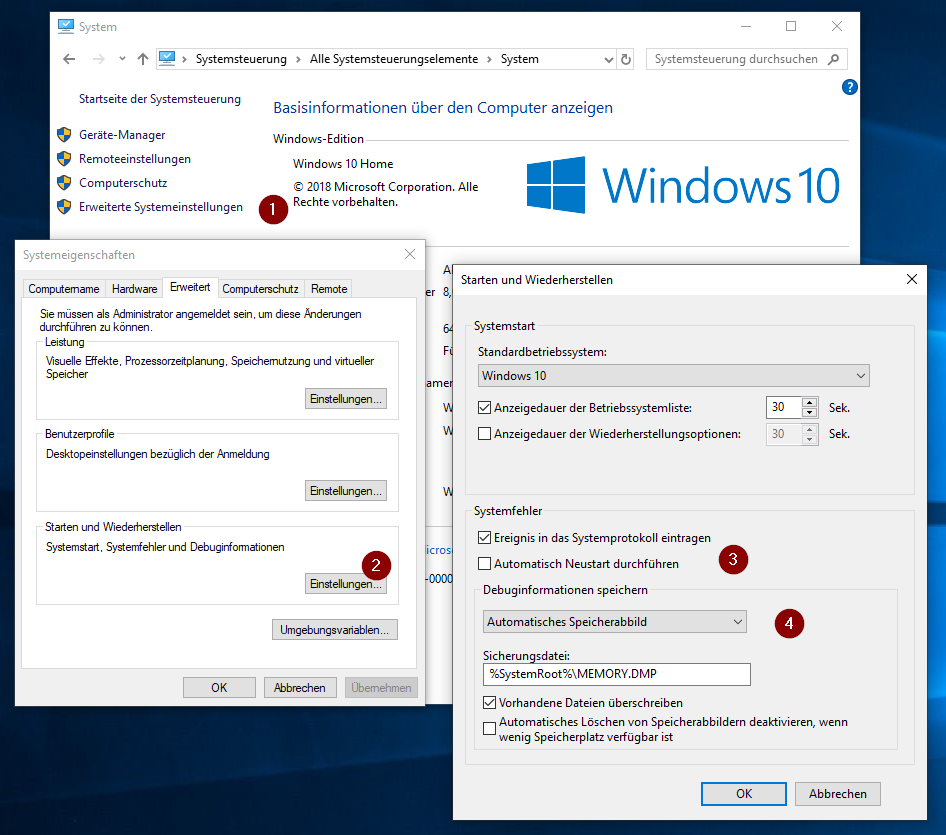Uncheck Ereignis in das Systemprotokoll eintragen
The image size is (946, 835).
click(484, 538)
